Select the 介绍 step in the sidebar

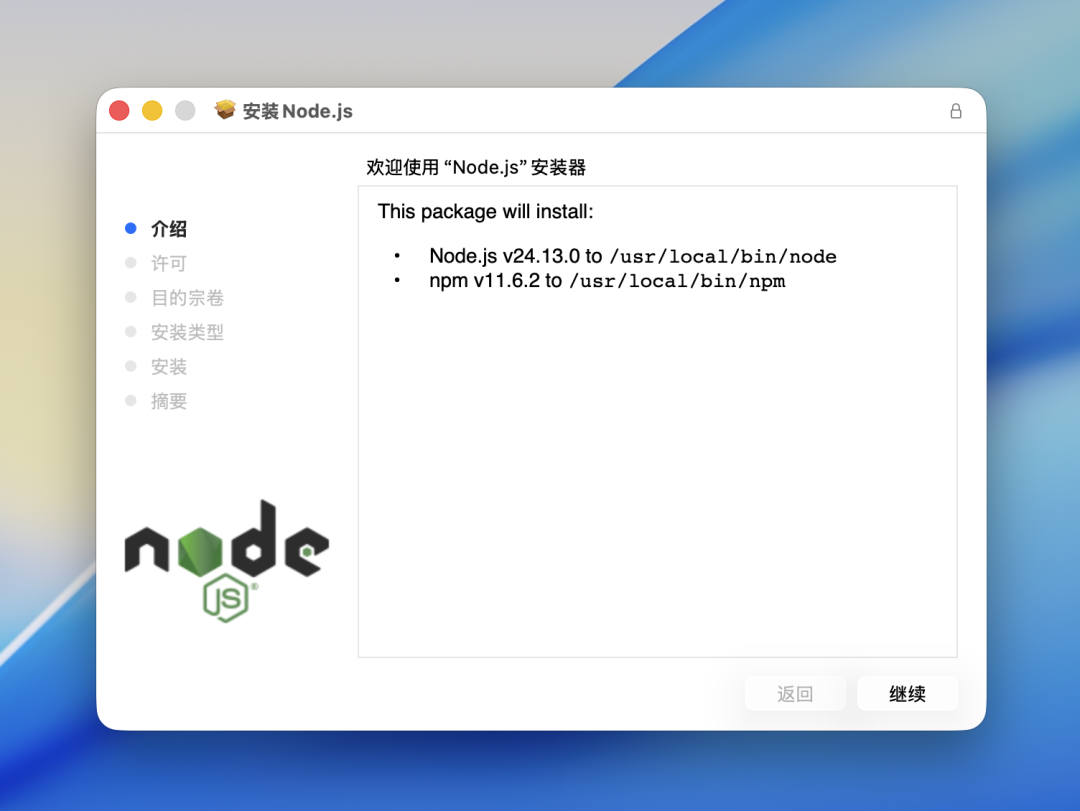[168, 228]
